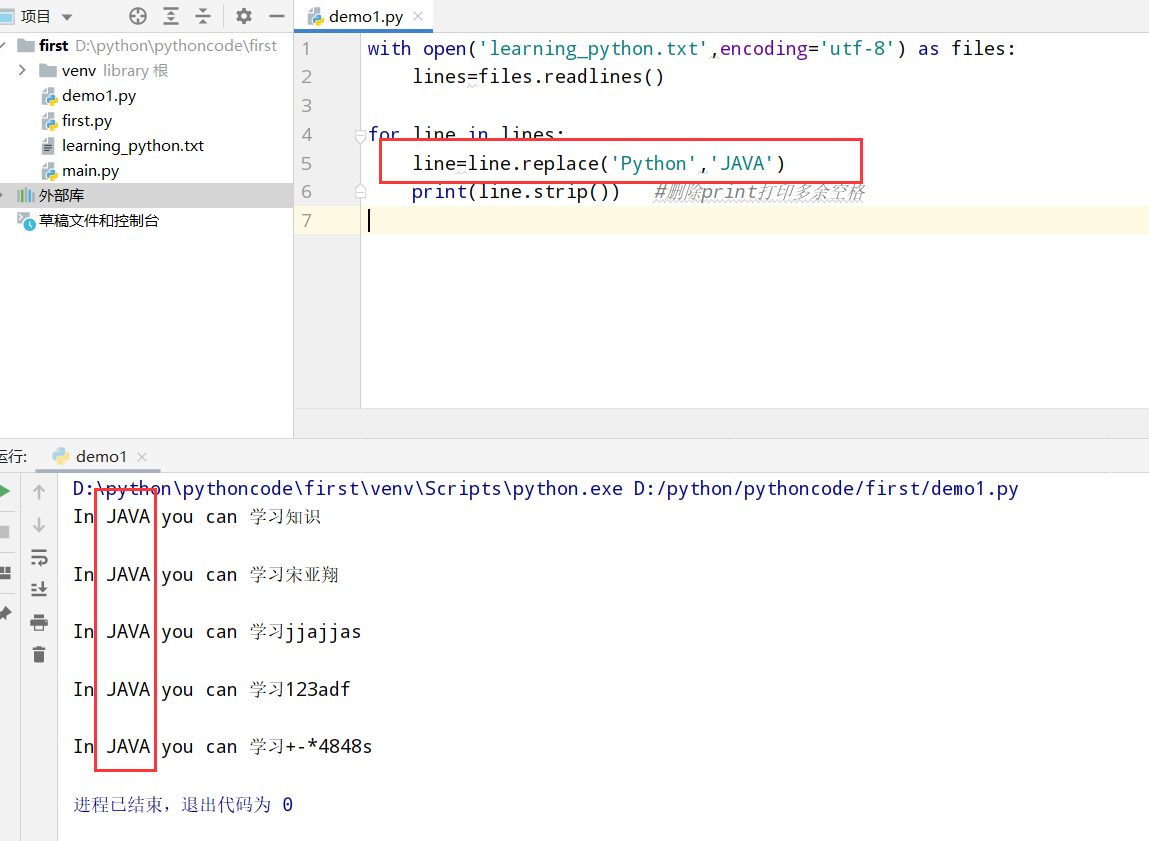The width and height of the screenshot is (1149, 841).
Task: Collapse the first project root folder
Action: [x=4, y=45]
